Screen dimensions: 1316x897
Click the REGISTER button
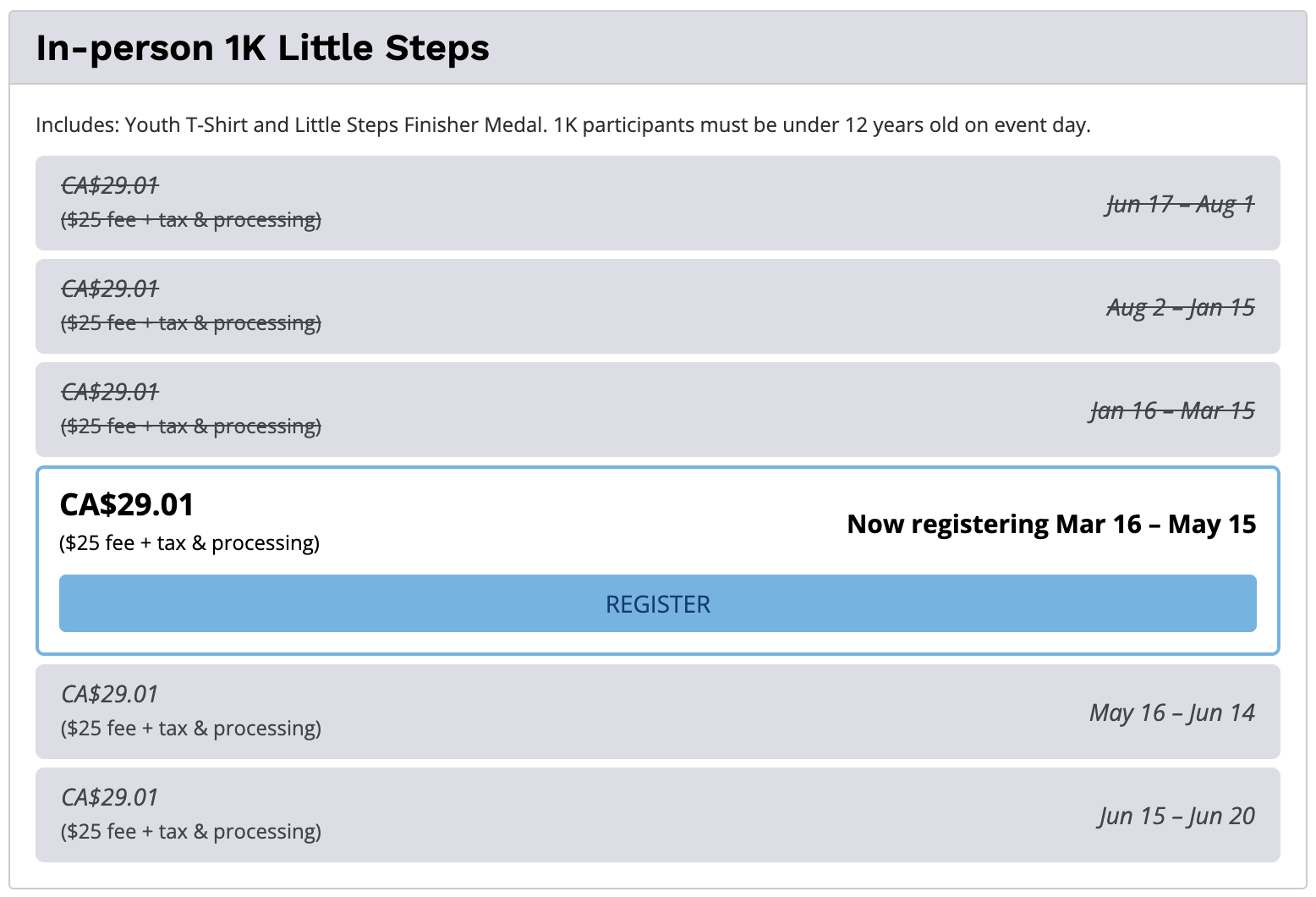(657, 603)
